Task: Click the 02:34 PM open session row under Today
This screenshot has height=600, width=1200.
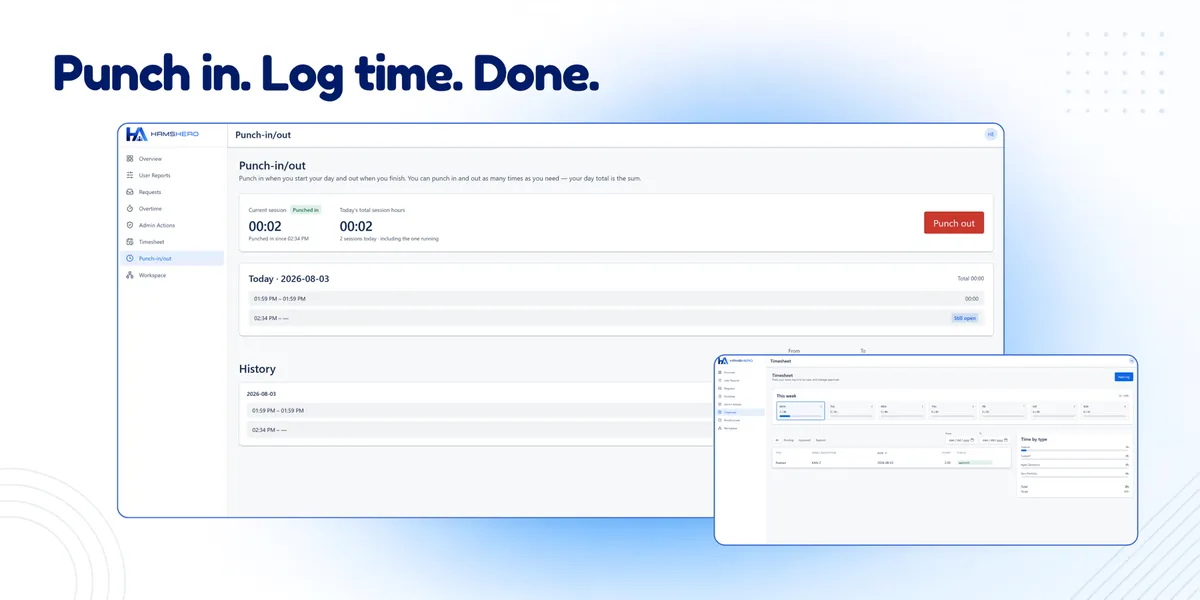Action: tap(616, 318)
